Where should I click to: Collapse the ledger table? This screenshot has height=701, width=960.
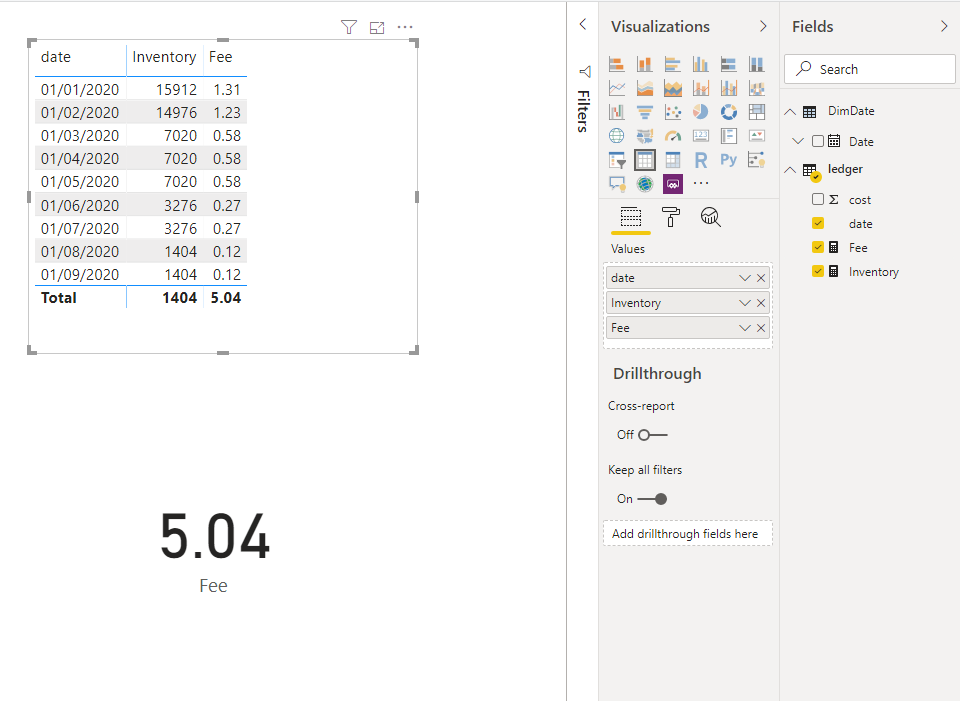click(x=790, y=170)
